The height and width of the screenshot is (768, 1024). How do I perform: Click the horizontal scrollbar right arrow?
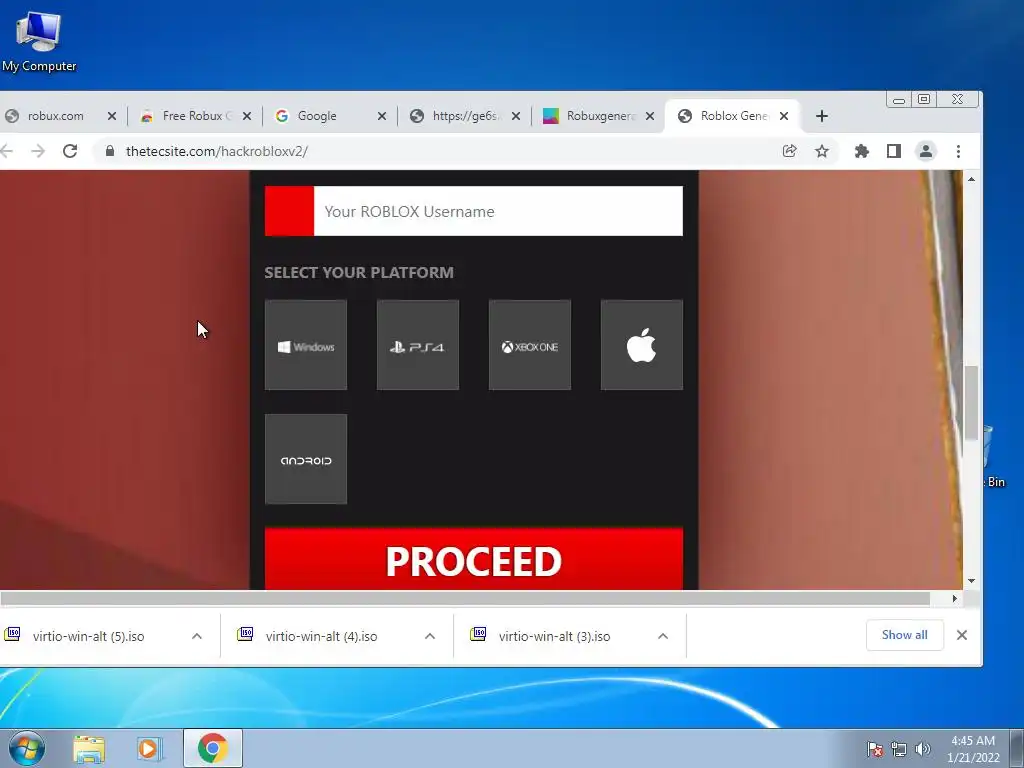[x=955, y=598]
